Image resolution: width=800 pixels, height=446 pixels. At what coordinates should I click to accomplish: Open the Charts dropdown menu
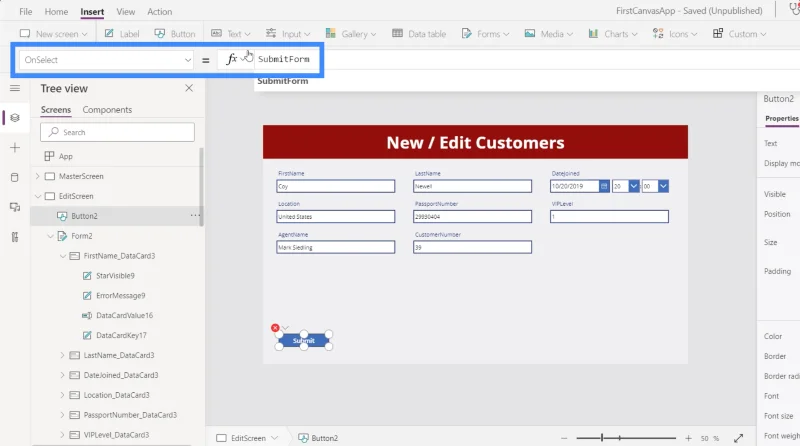coord(612,34)
